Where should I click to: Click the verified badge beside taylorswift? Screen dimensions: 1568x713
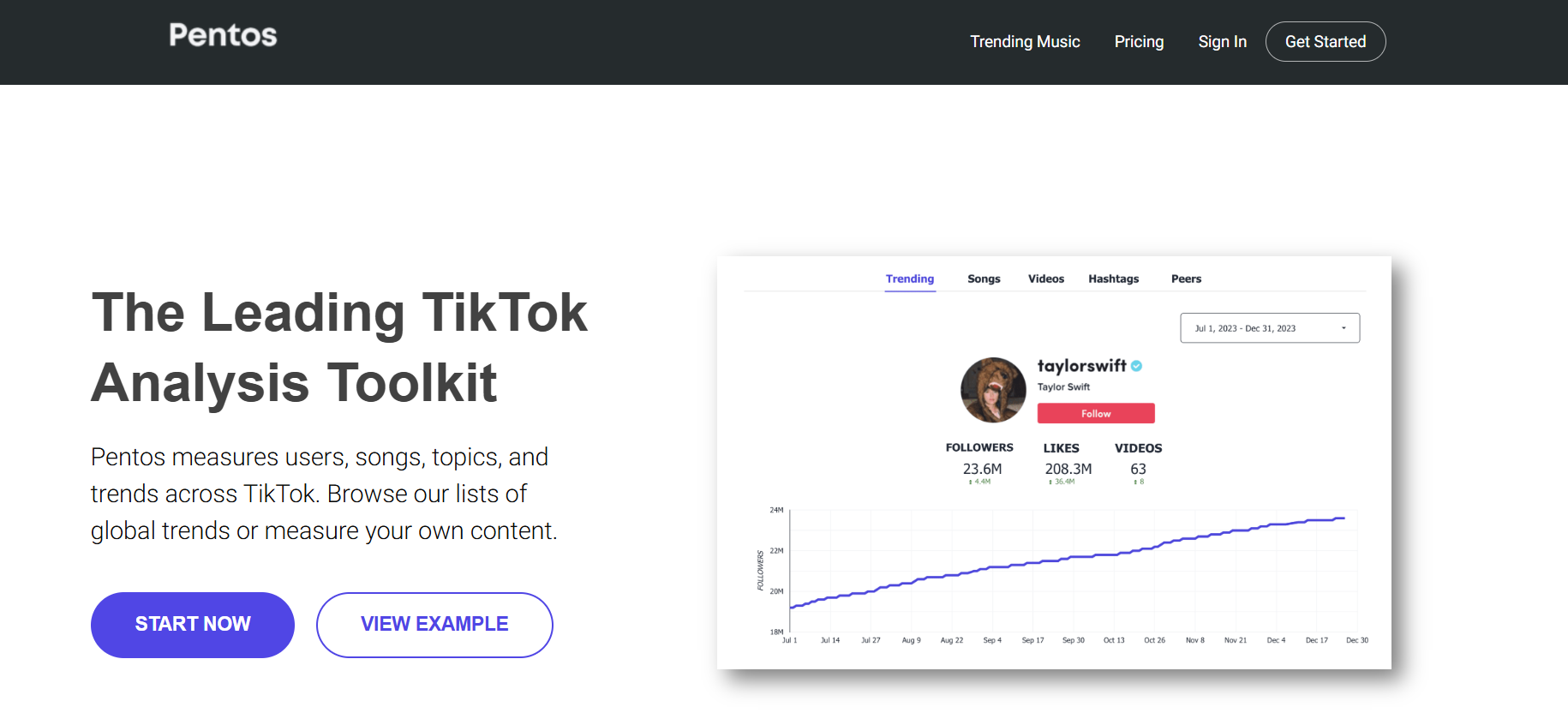(1137, 366)
